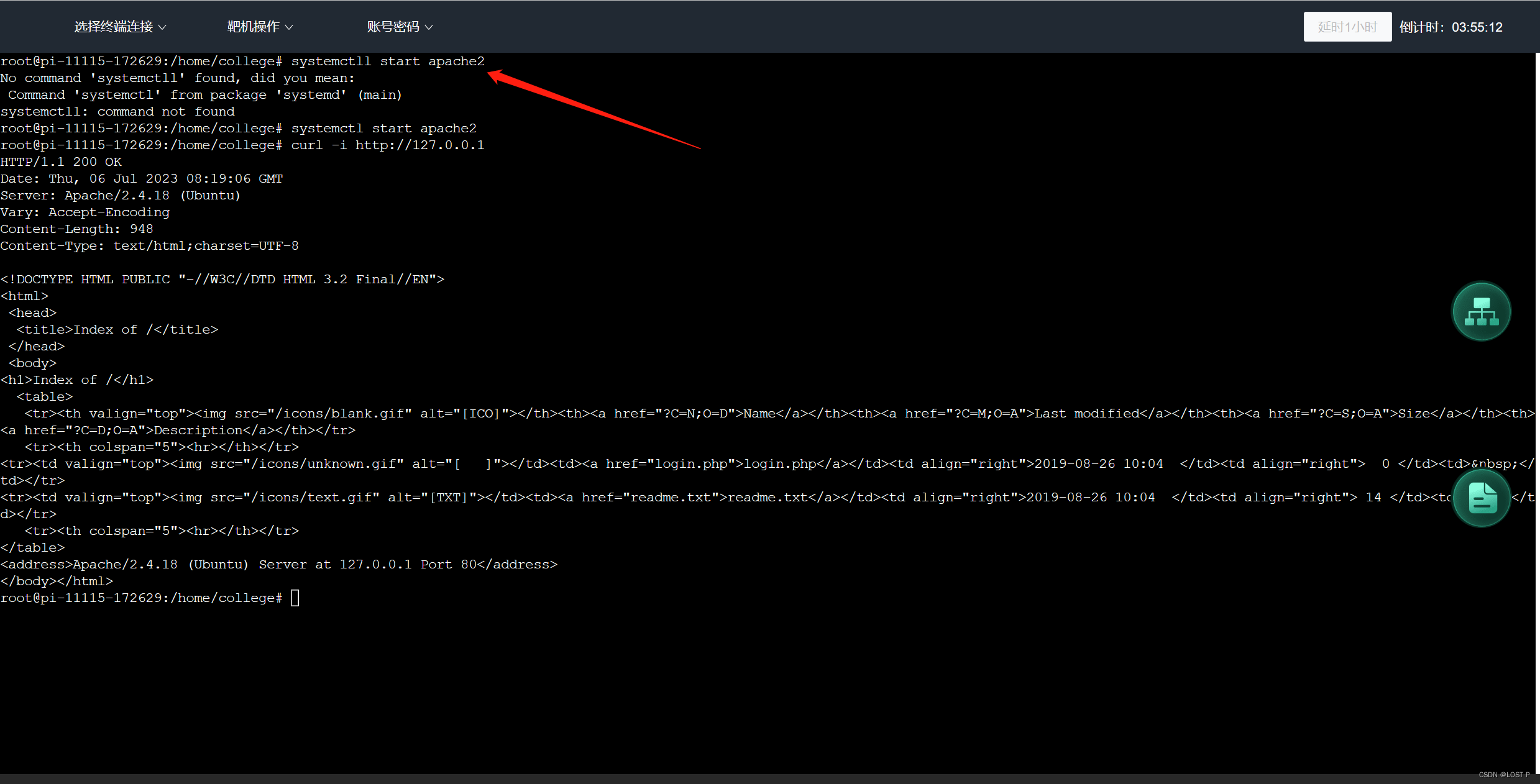The height and width of the screenshot is (784, 1540).
Task: Click the readme.txt link text in output
Action: (x=768, y=497)
